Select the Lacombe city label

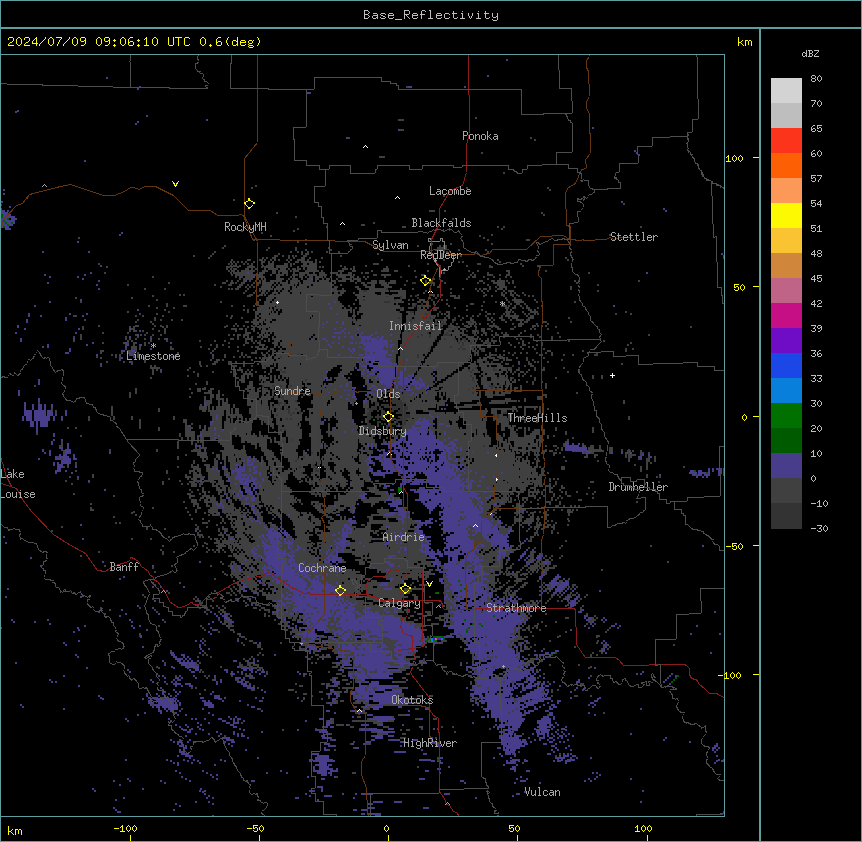point(450,191)
